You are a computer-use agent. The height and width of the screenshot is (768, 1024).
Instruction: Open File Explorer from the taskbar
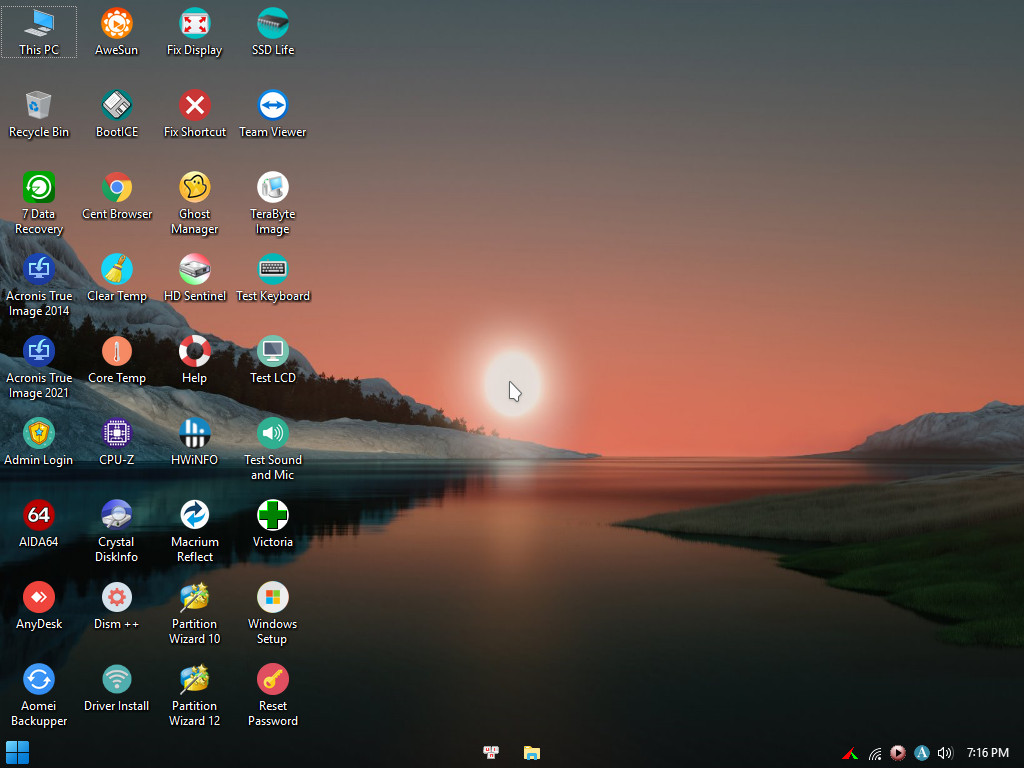[532, 753]
